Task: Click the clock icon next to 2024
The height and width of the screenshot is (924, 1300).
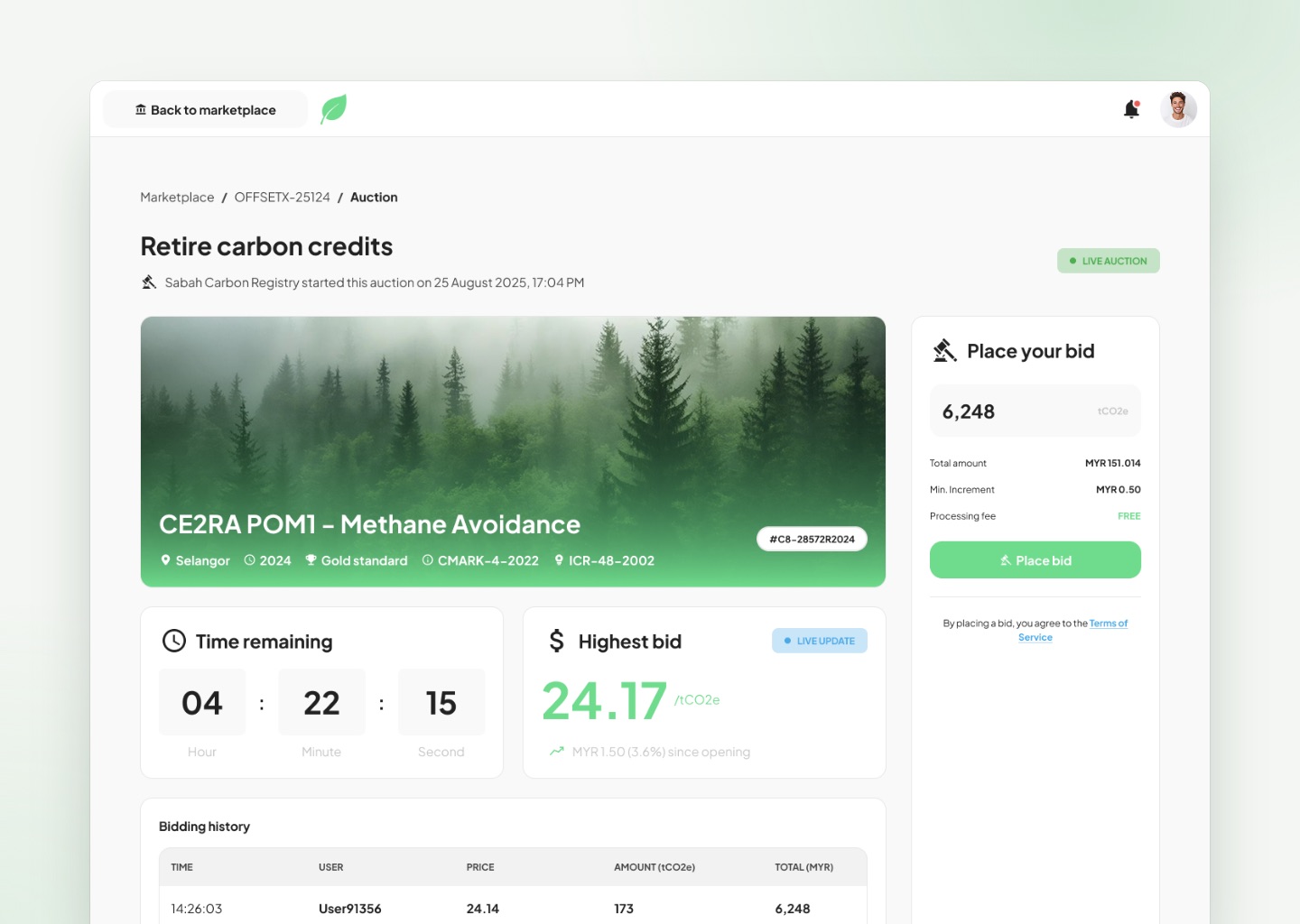Action: (x=250, y=560)
